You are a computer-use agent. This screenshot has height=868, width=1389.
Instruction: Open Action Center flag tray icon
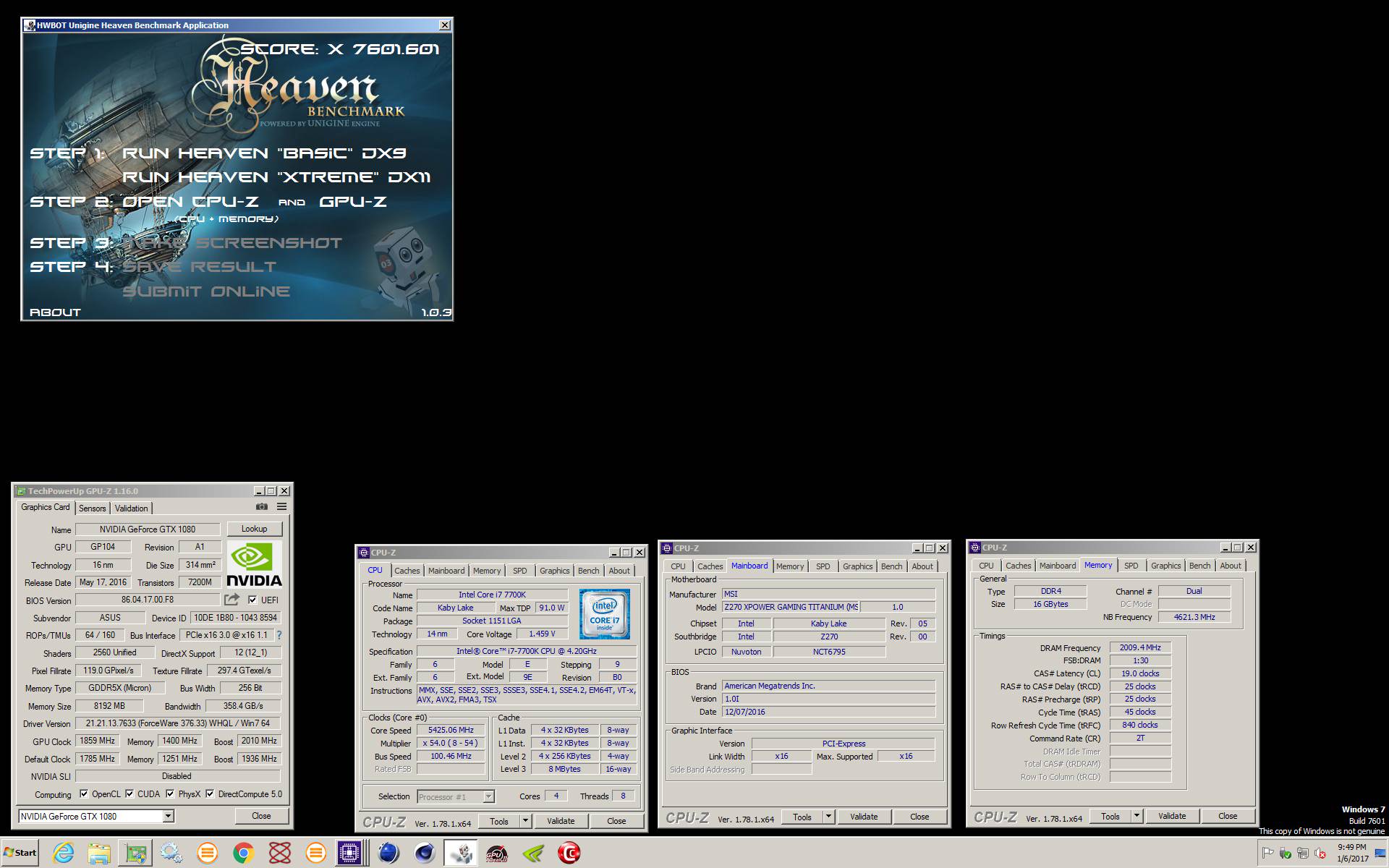click(x=1267, y=853)
